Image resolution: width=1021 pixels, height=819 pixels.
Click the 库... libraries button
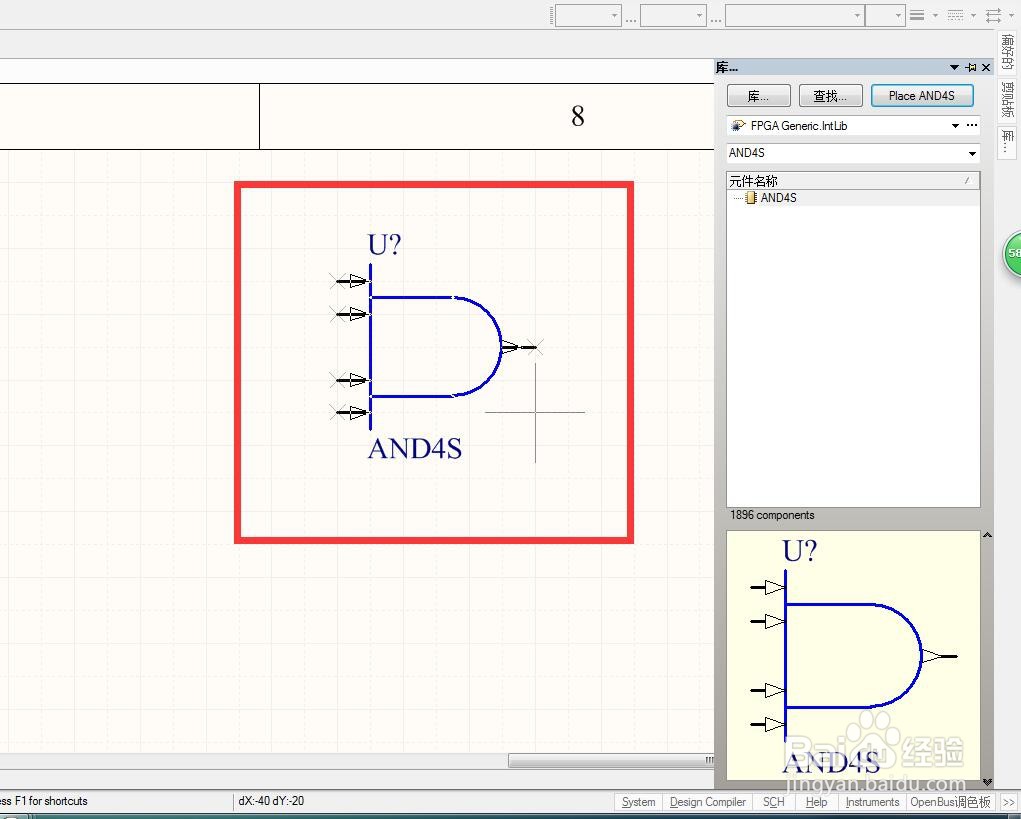tap(759, 96)
